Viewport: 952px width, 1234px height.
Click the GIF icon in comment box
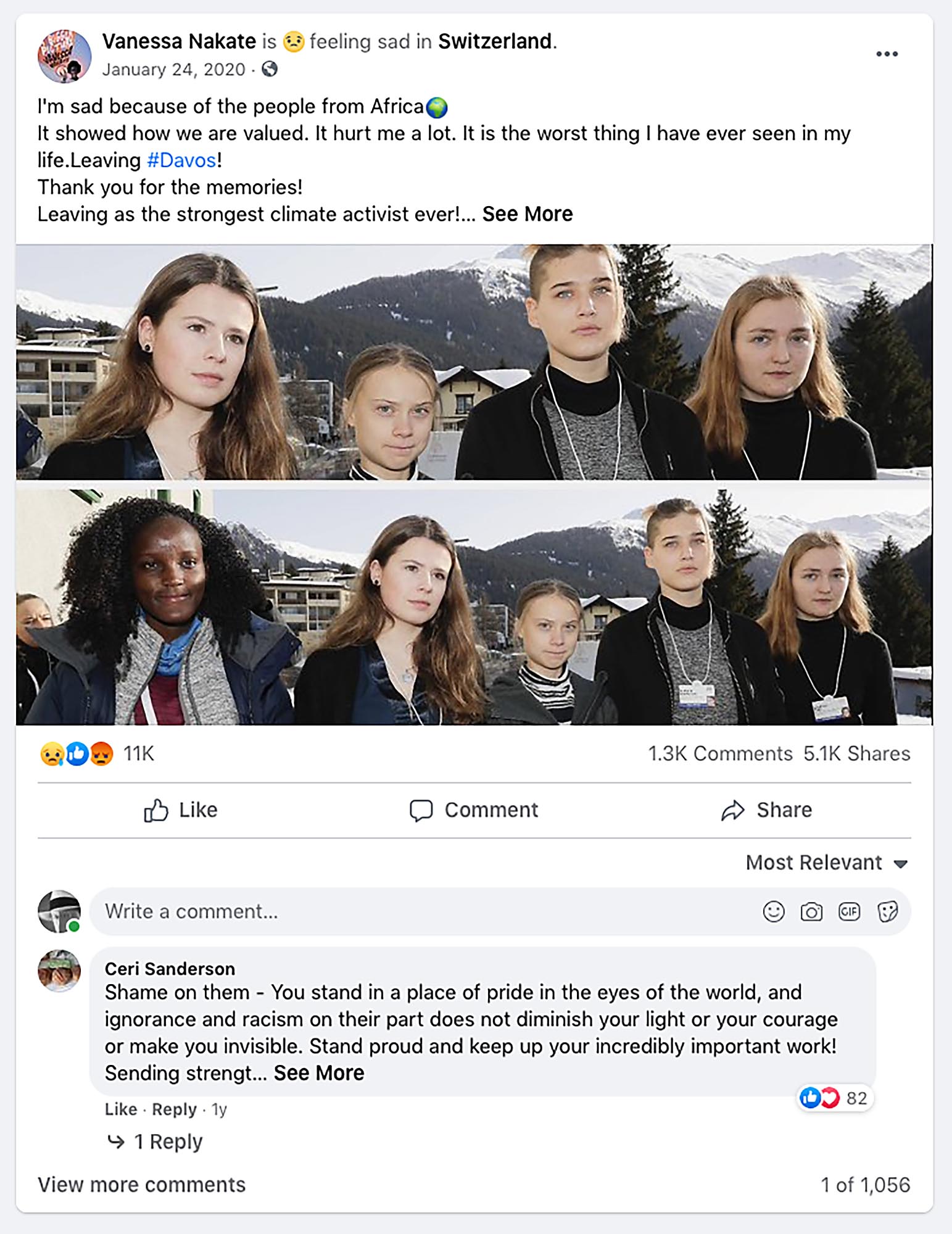coord(849,911)
